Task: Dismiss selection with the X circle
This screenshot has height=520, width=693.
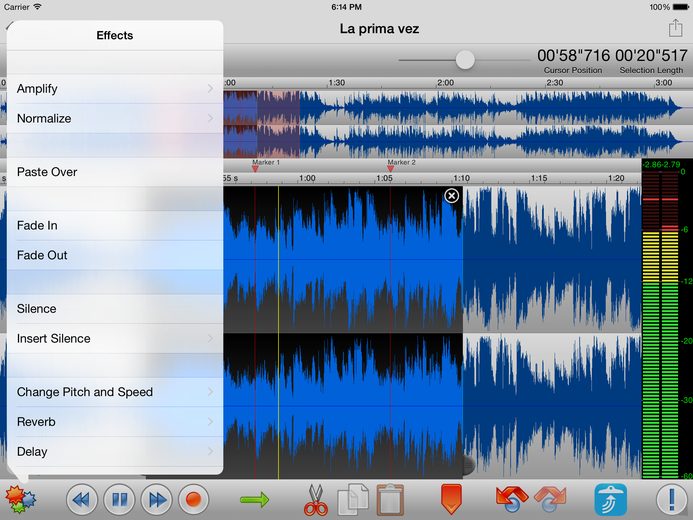Action: (x=451, y=196)
